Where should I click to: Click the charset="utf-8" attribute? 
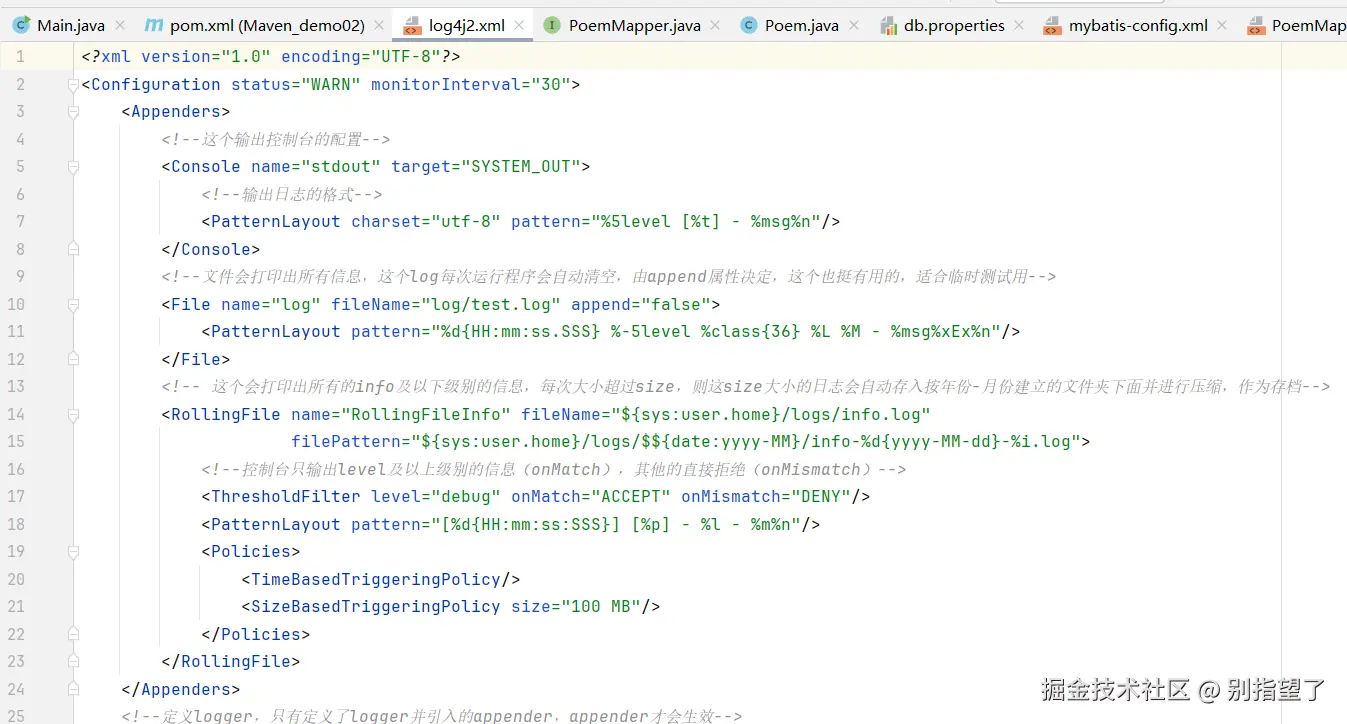coord(426,222)
